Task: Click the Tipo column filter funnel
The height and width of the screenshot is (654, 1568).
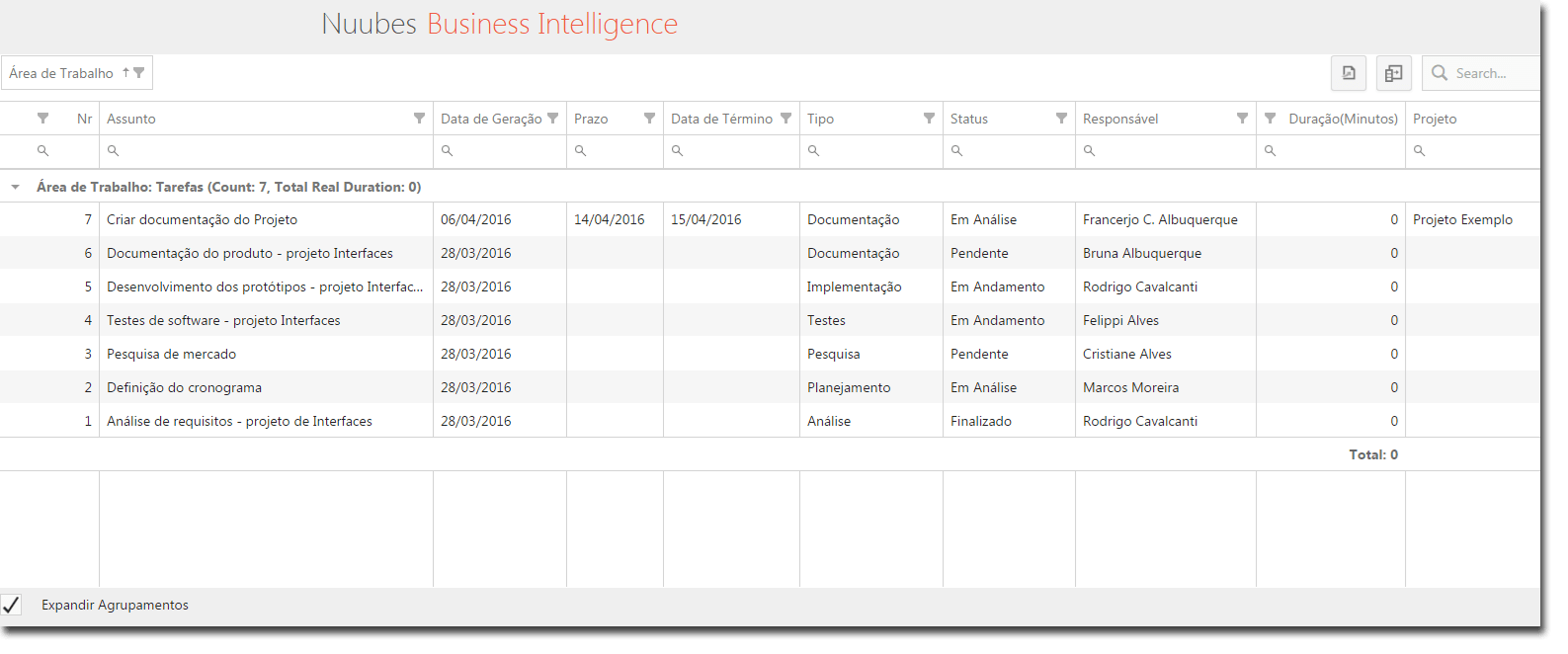Action: (929, 119)
